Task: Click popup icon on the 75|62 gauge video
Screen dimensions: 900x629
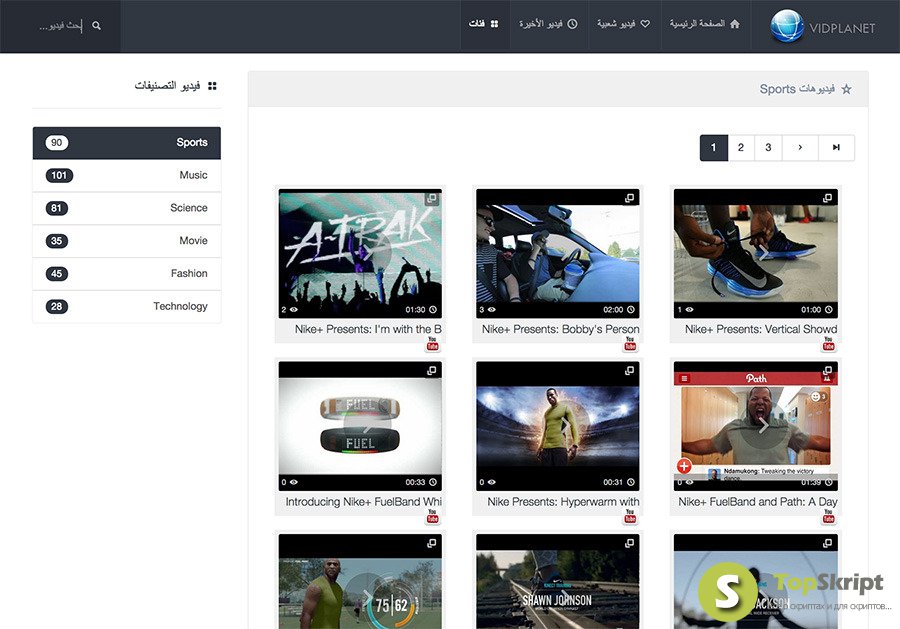Action: (432, 543)
